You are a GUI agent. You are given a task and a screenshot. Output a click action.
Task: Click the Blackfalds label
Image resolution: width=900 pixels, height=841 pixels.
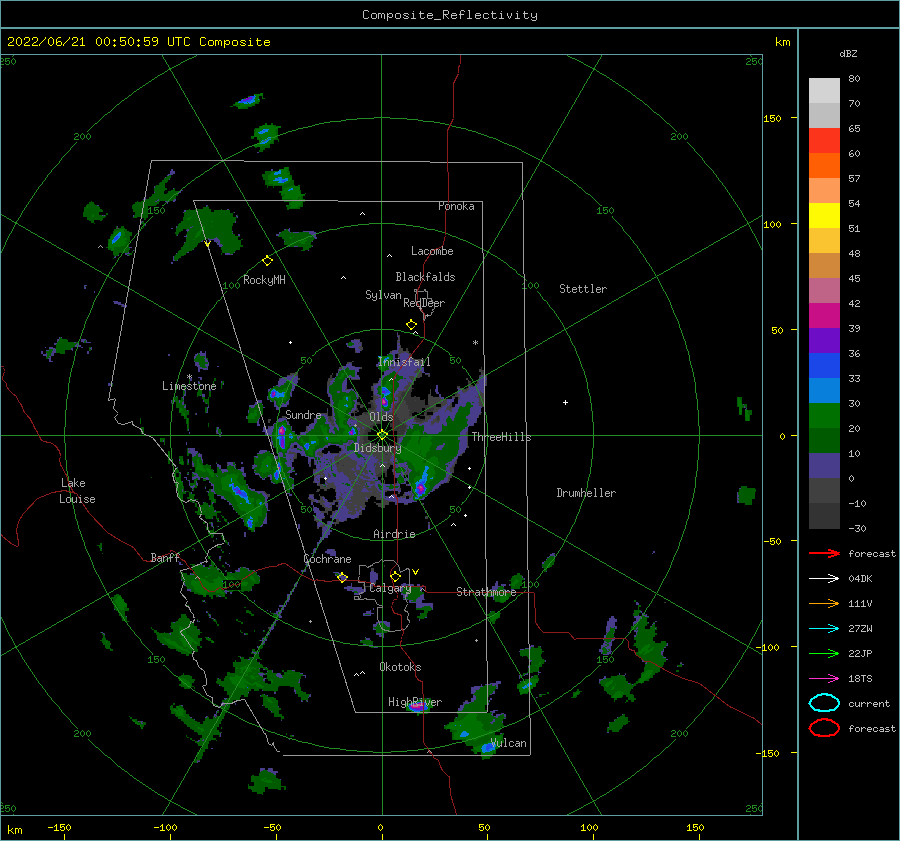(x=425, y=277)
